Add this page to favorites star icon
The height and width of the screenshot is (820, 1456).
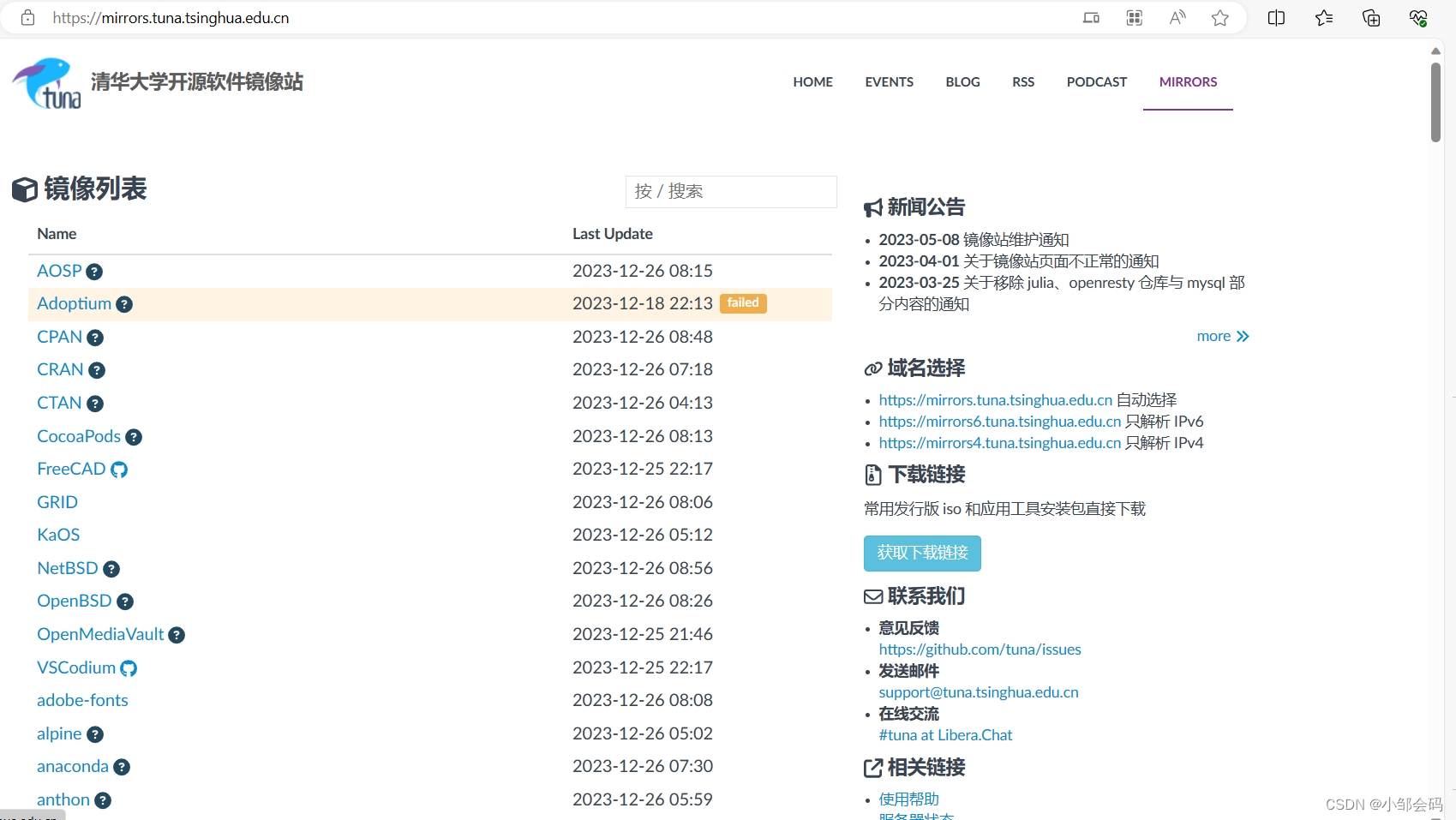click(x=1220, y=18)
